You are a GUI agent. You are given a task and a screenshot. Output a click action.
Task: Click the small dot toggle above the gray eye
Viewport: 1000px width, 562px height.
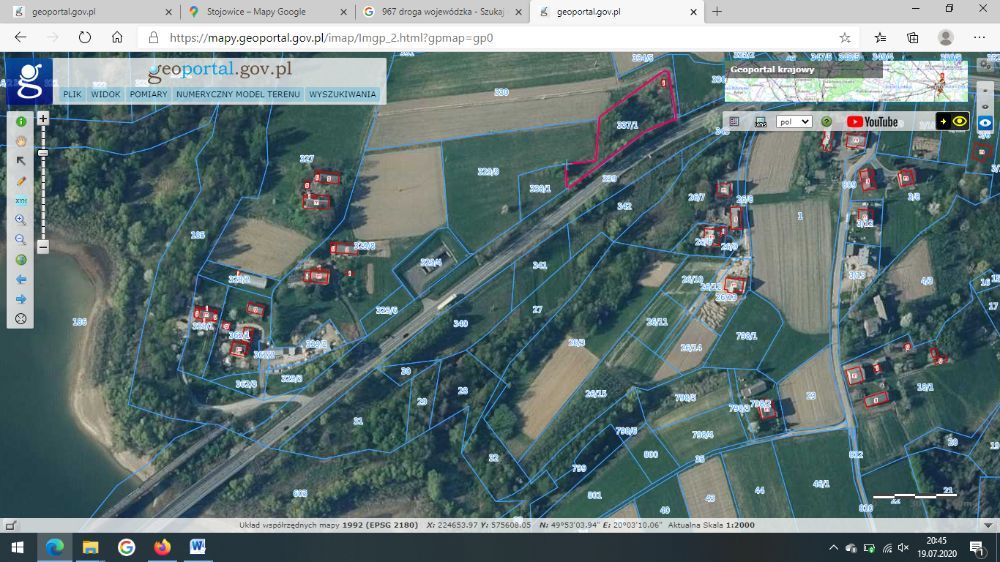(985, 91)
